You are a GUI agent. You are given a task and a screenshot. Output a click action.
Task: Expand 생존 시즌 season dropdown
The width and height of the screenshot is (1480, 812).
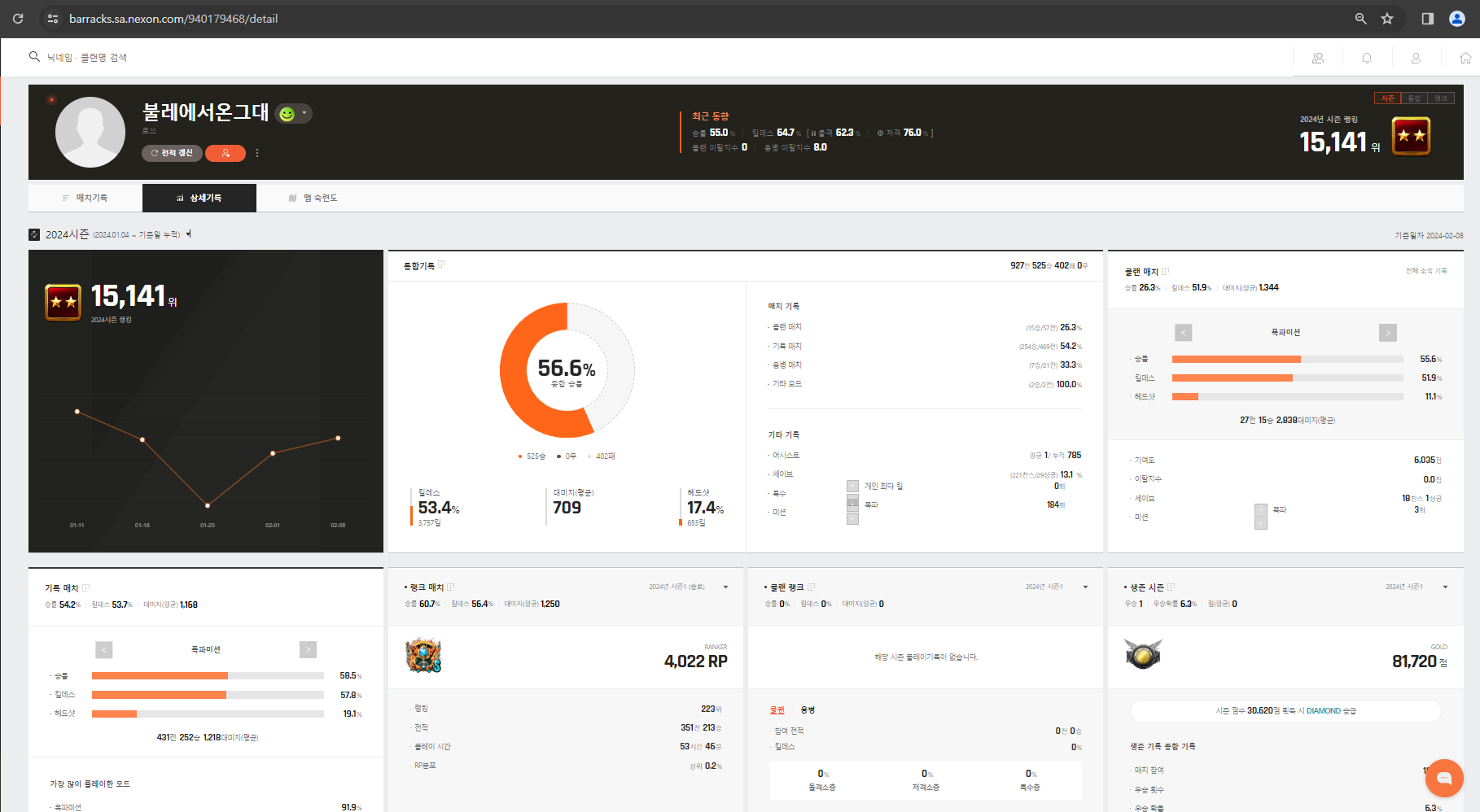click(x=1445, y=587)
